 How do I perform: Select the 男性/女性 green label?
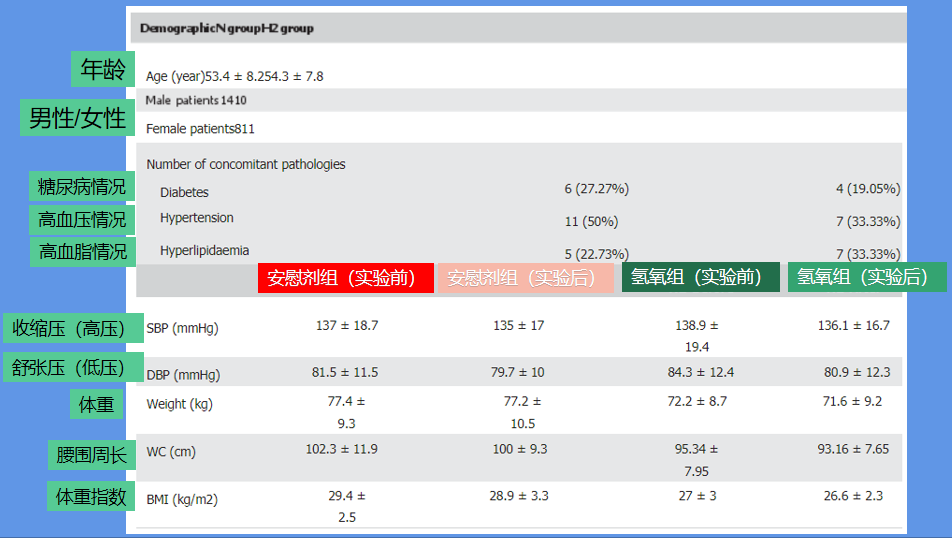pos(78,119)
